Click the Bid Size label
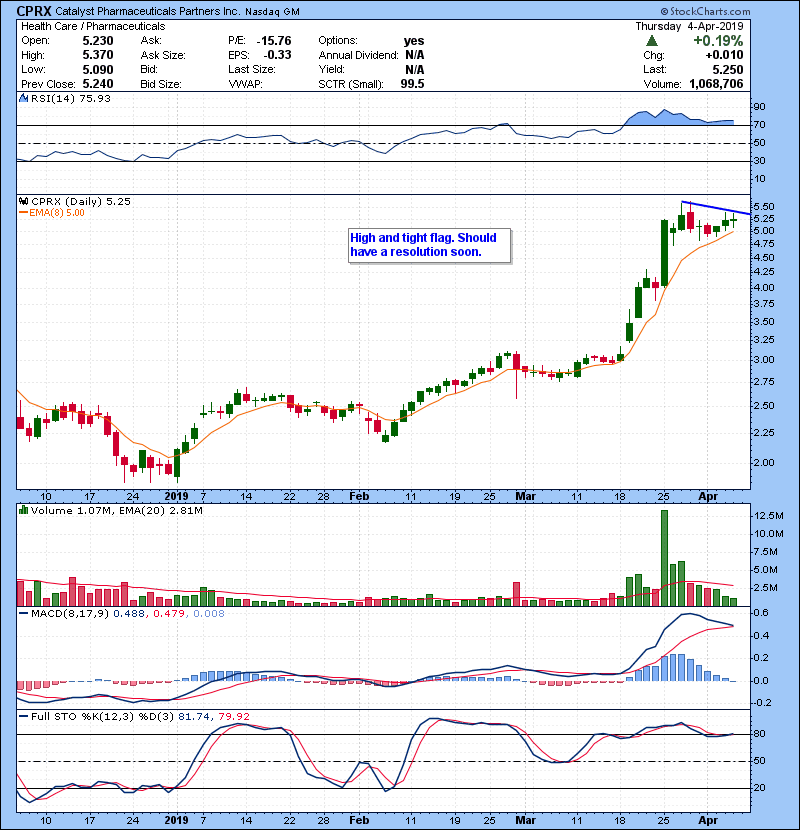 [161, 84]
